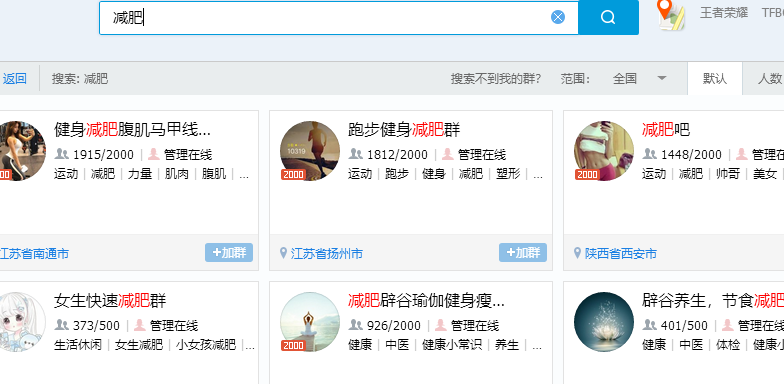Click members icon beside 1812/2000
The image size is (784, 384).
click(356, 154)
